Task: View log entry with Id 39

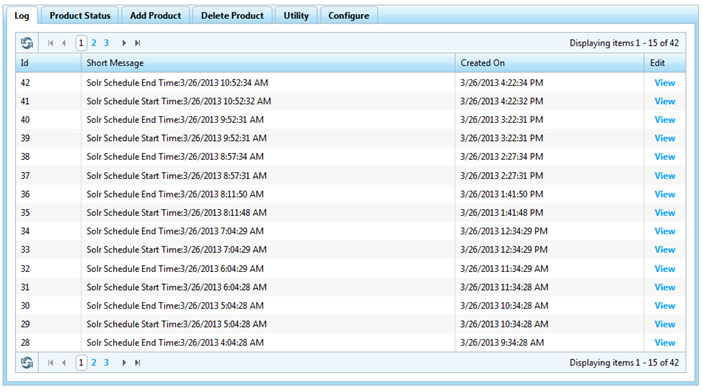Action: (665, 138)
